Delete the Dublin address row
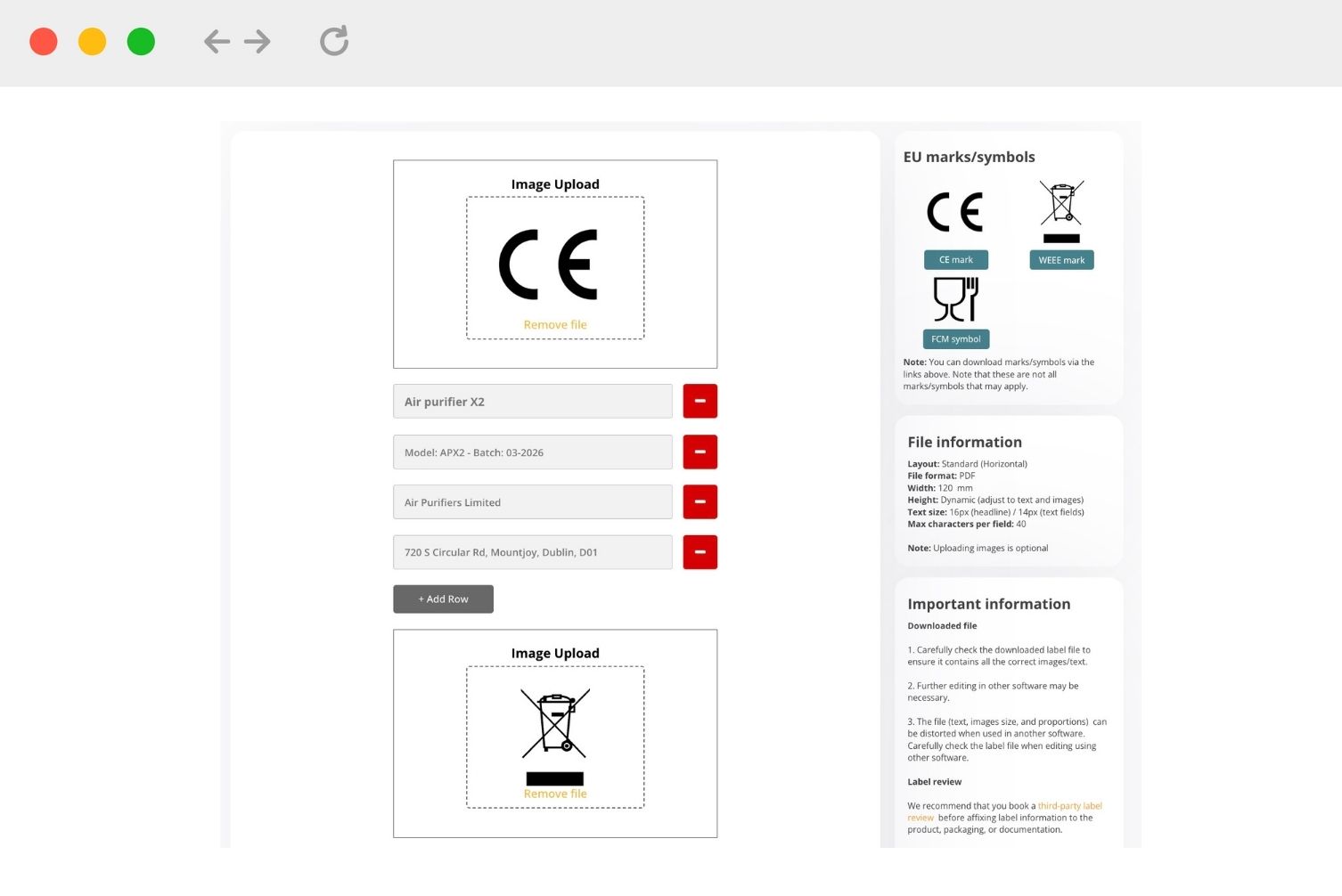 700,552
